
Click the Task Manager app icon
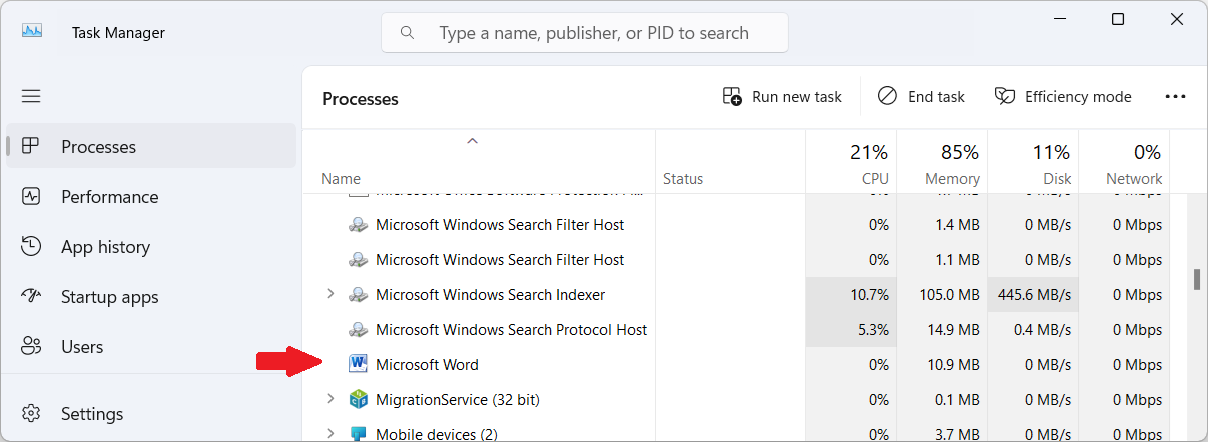32,31
